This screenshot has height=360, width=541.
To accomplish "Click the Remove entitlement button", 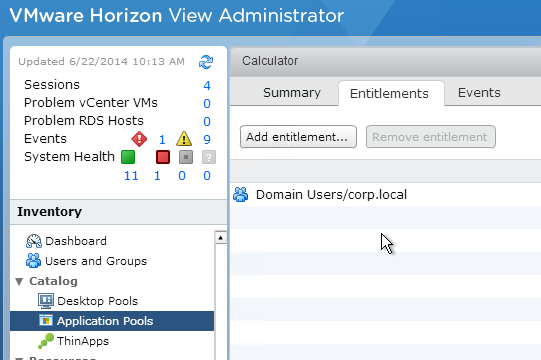I will click(431, 137).
